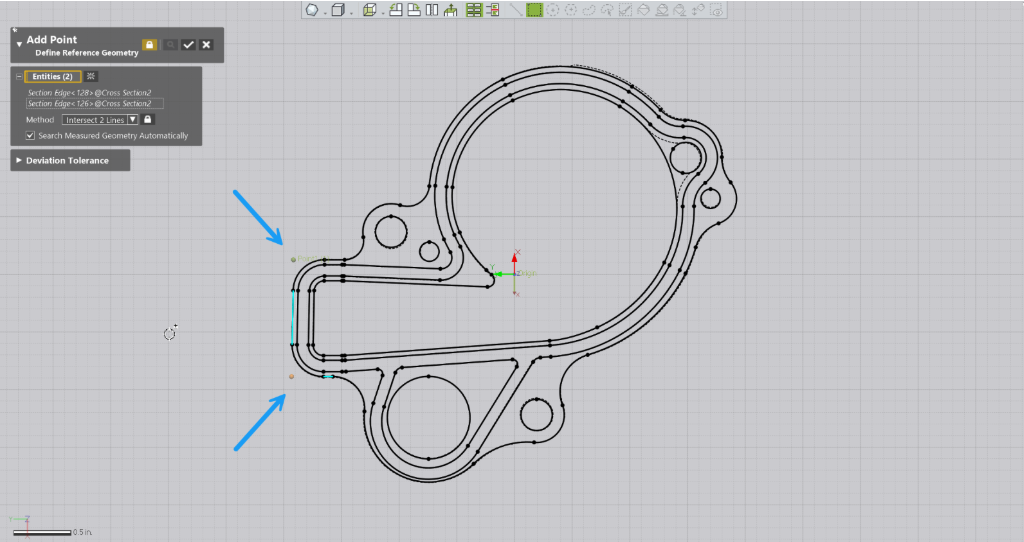1024x542 pixels.
Task: Select the green rectangle selection mode tool
Action: point(535,10)
